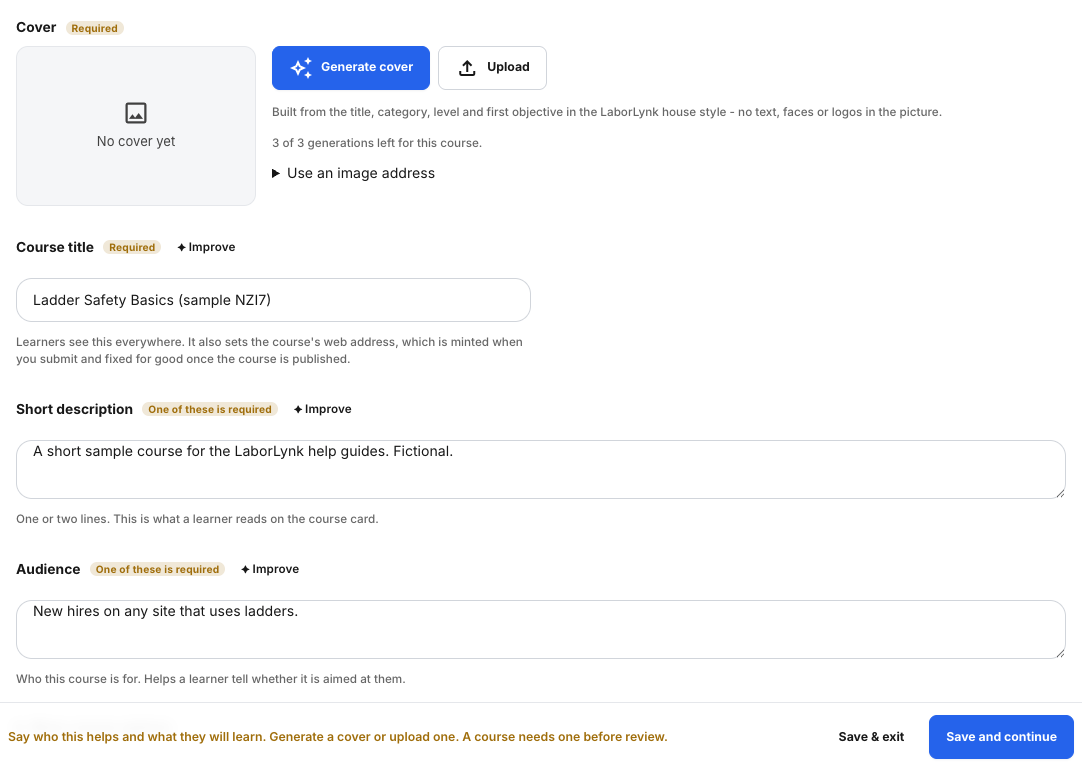Click the Upload cover button
Screen dimensions: 1082x766
[x=492, y=68]
